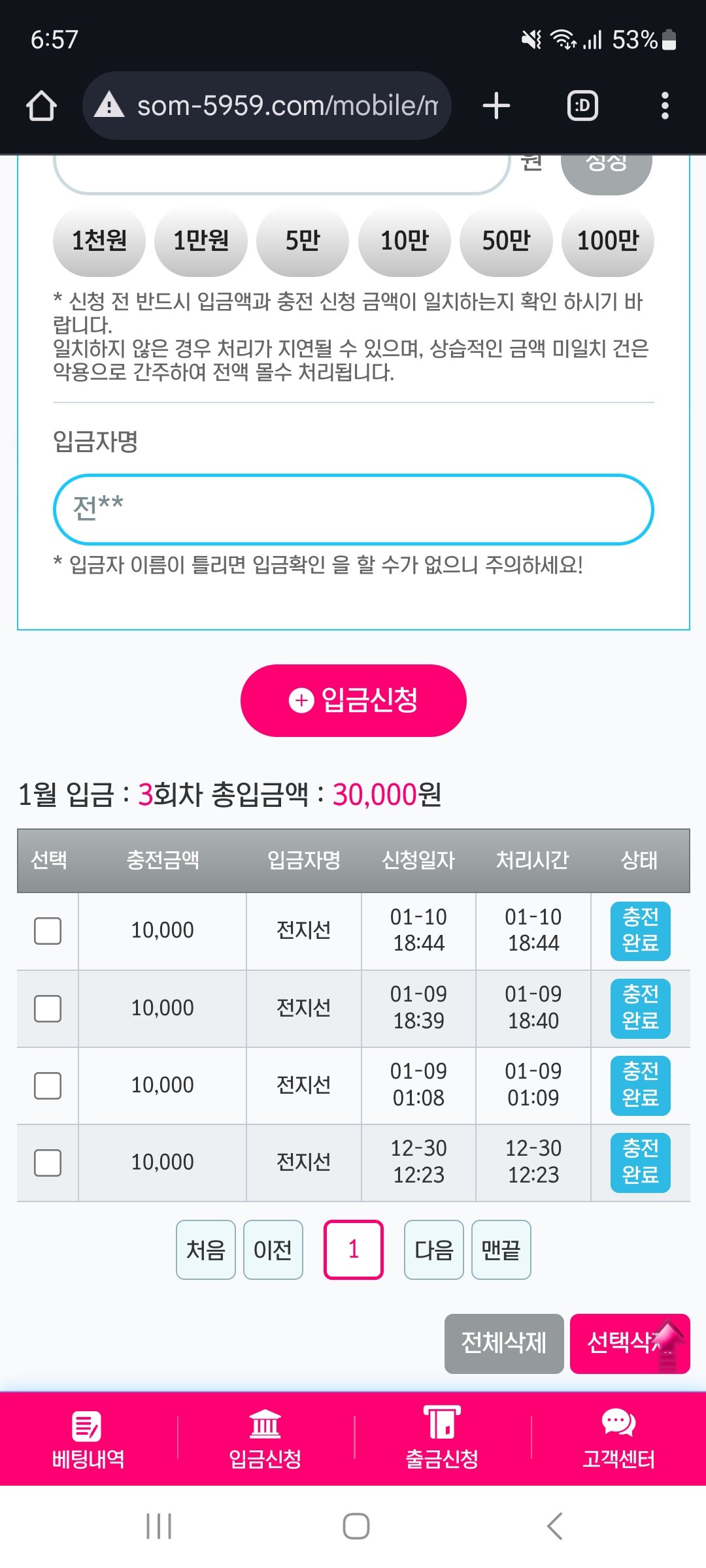
Task: Open the tab switcher icon
Action: pyautogui.click(x=582, y=106)
